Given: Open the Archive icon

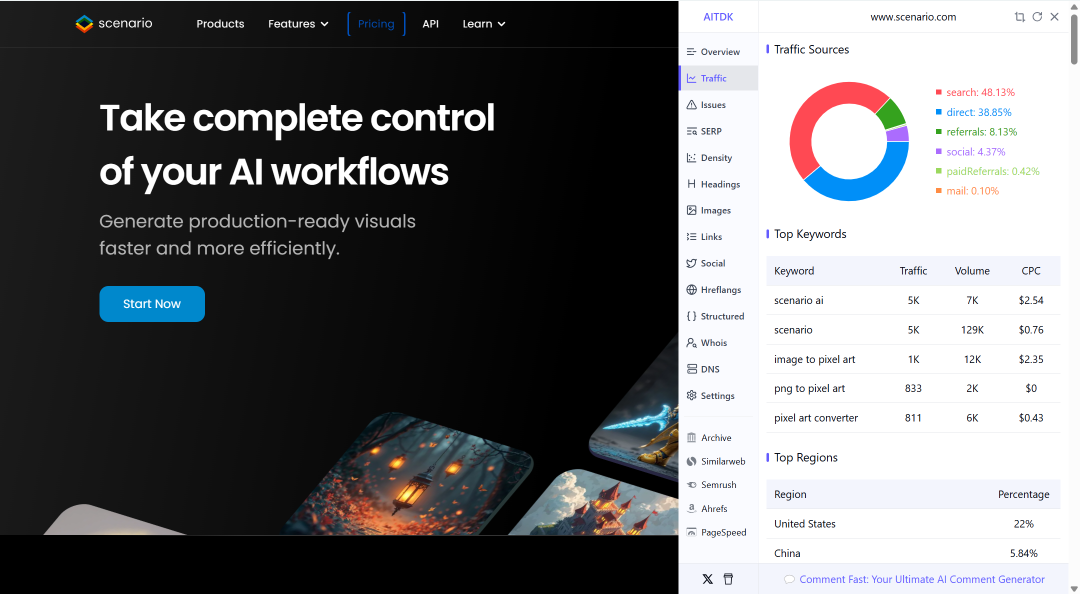Looking at the screenshot, I should point(691,438).
